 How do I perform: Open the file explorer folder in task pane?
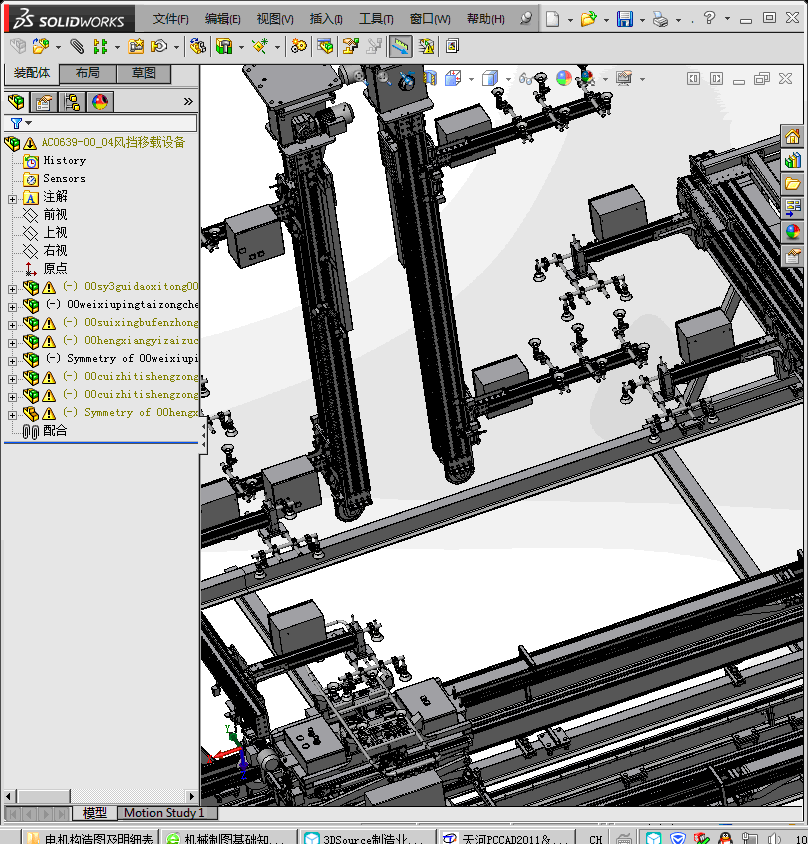[x=793, y=184]
